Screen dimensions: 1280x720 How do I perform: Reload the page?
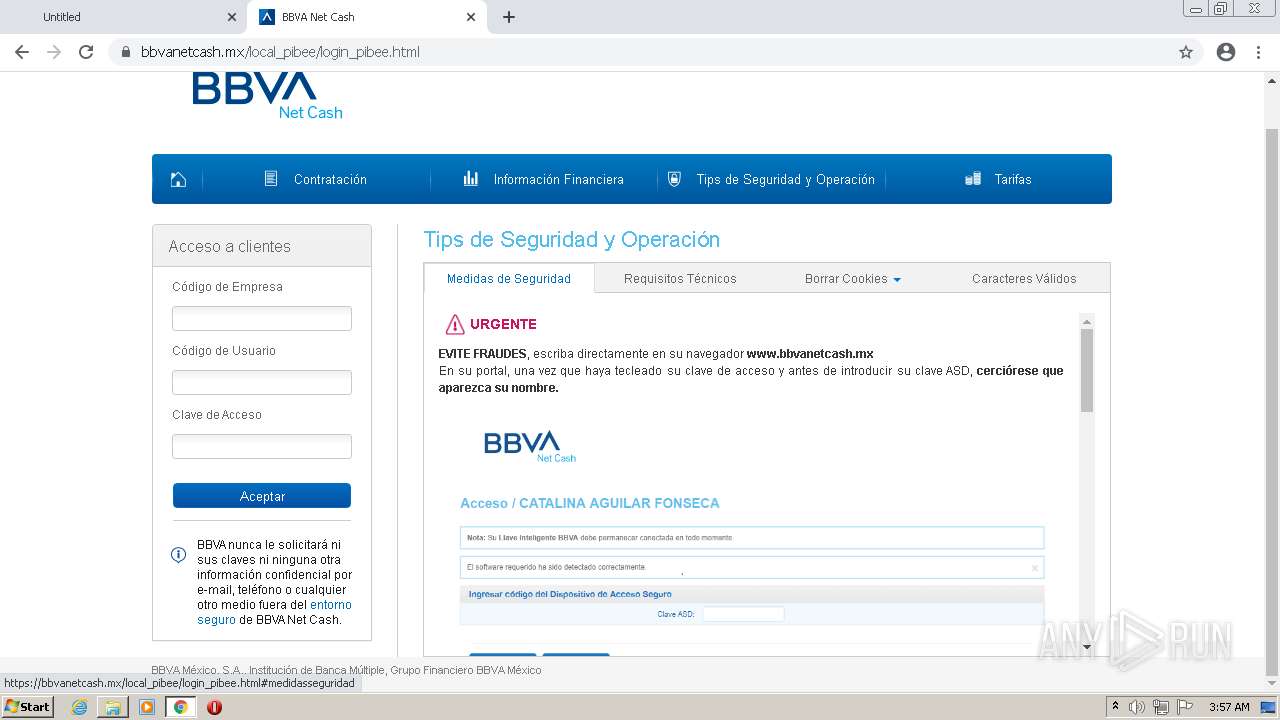click(x=86, y=52)
